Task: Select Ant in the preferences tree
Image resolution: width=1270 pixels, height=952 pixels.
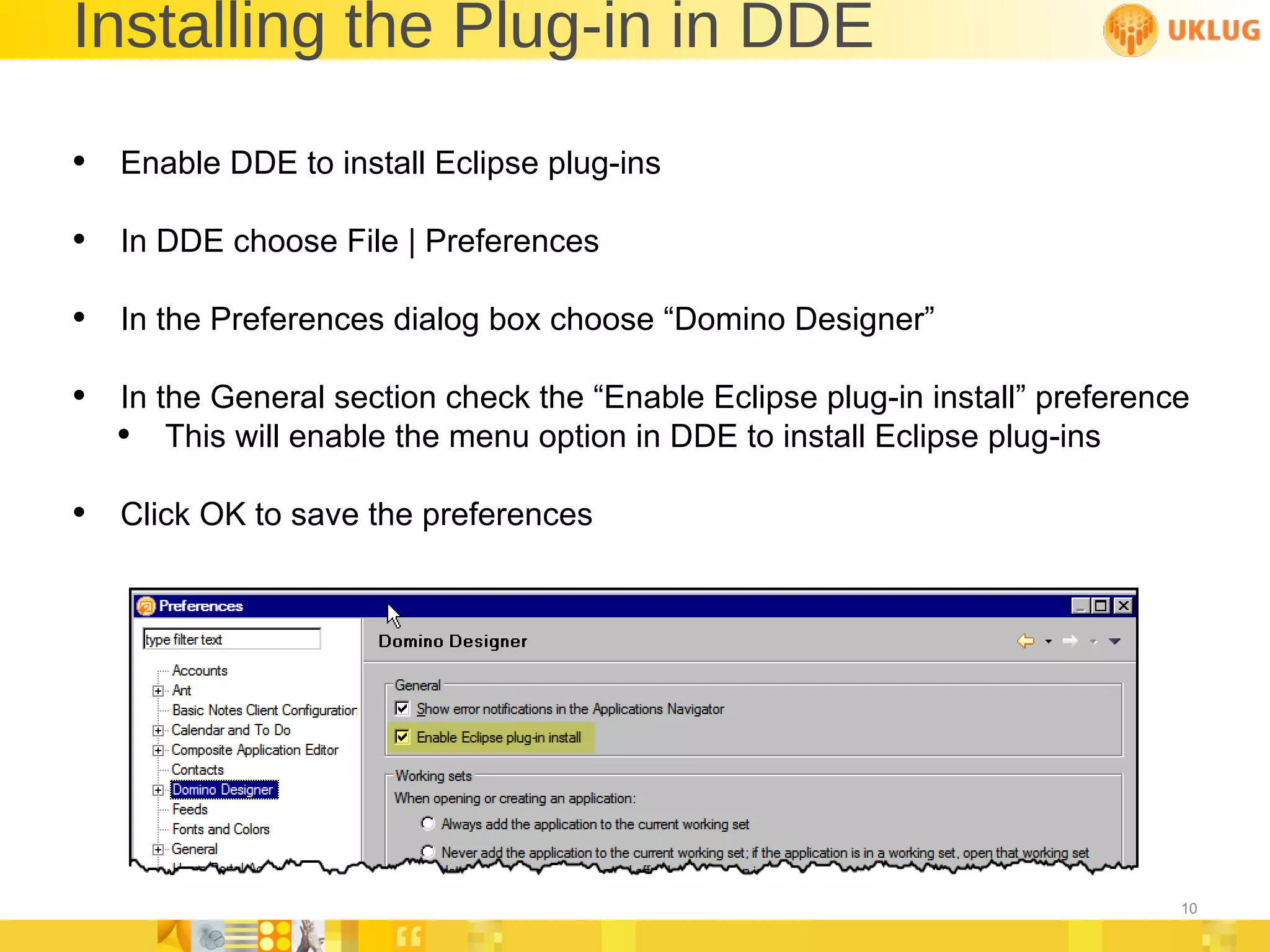Action: (x=182, y=690)
